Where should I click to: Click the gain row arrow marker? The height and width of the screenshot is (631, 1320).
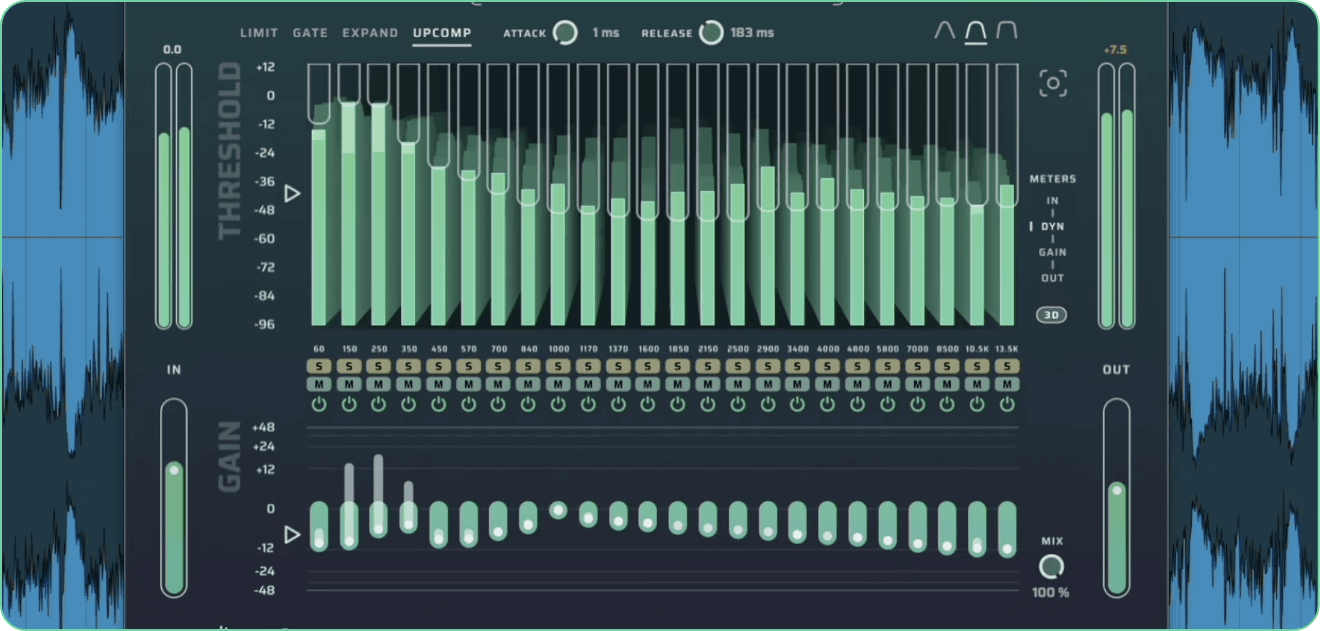click(x=292, y=535)
